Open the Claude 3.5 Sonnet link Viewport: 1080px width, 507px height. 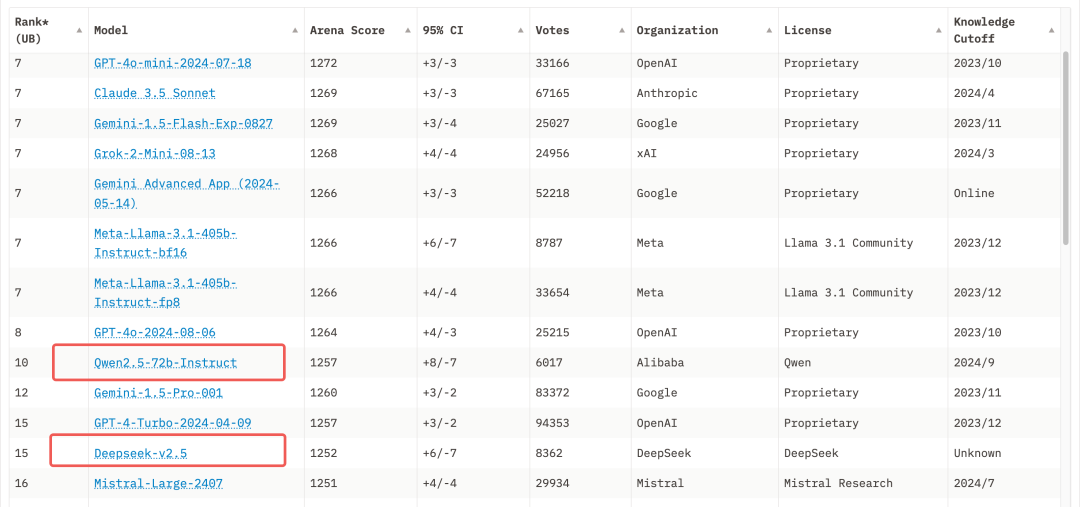click(155, 93)
